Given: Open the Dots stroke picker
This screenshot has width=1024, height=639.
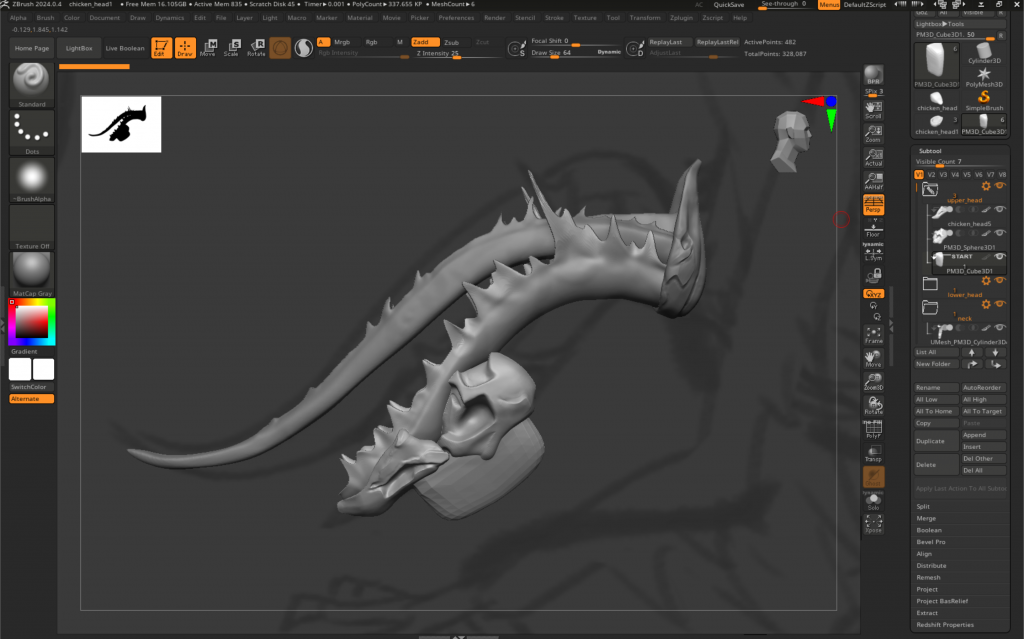Looking at the screenshot, I should click(31, 133).
